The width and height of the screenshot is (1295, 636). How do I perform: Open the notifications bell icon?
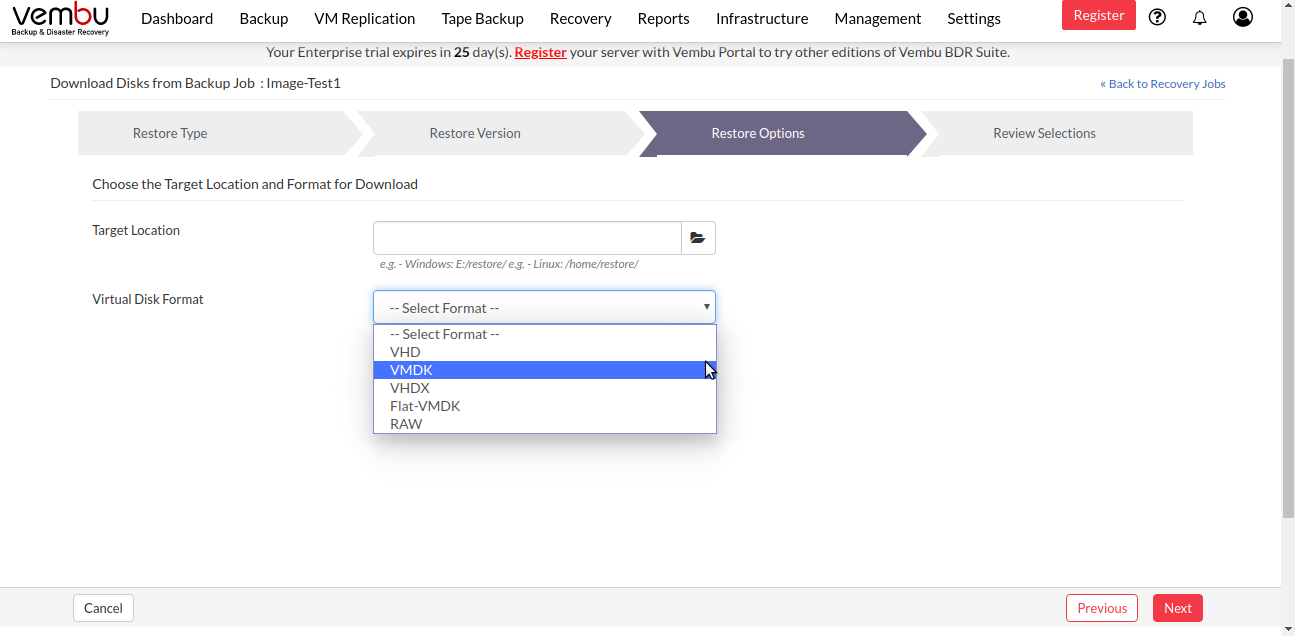click(x=1200, y=17)
